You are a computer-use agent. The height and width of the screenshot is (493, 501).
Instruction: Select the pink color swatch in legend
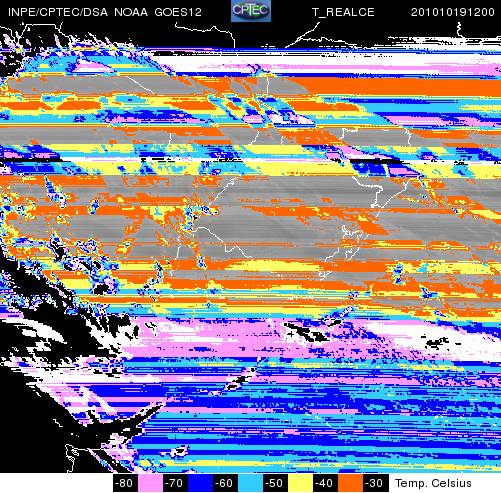[150, 483]
